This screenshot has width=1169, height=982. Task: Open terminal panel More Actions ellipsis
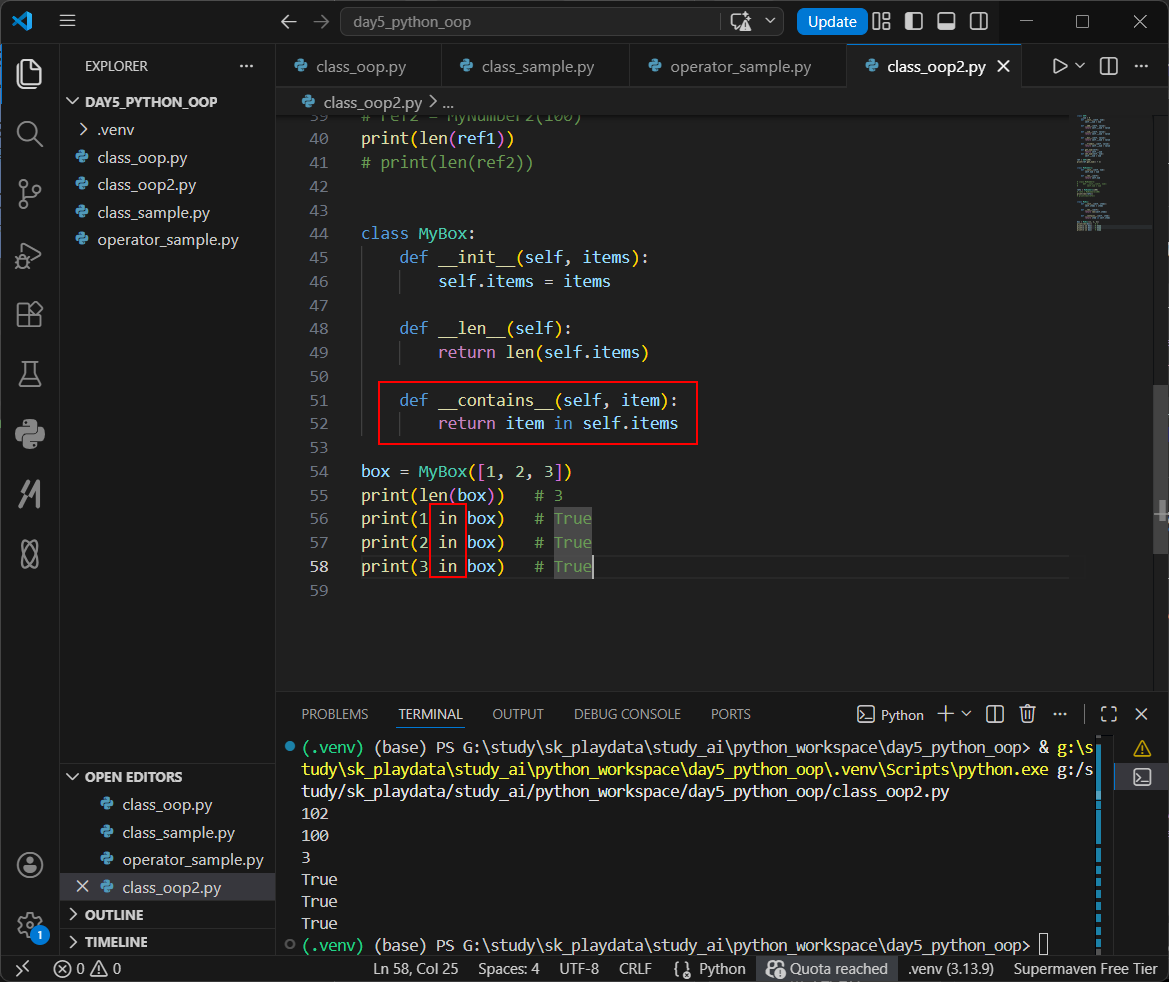pyautogui.click(x=1059, y=714)
